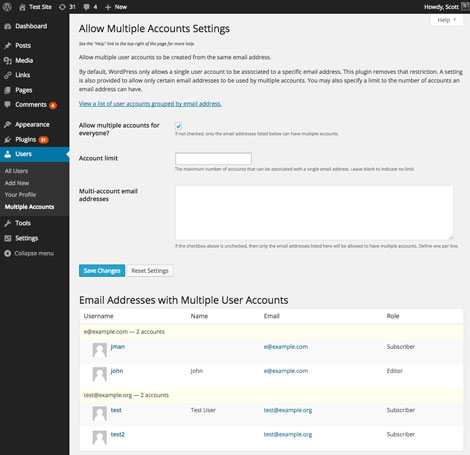Open the New content dropdown in admin bar
Image resolution: width=470 pixels, height=455 pixels.
pos(116,7)
